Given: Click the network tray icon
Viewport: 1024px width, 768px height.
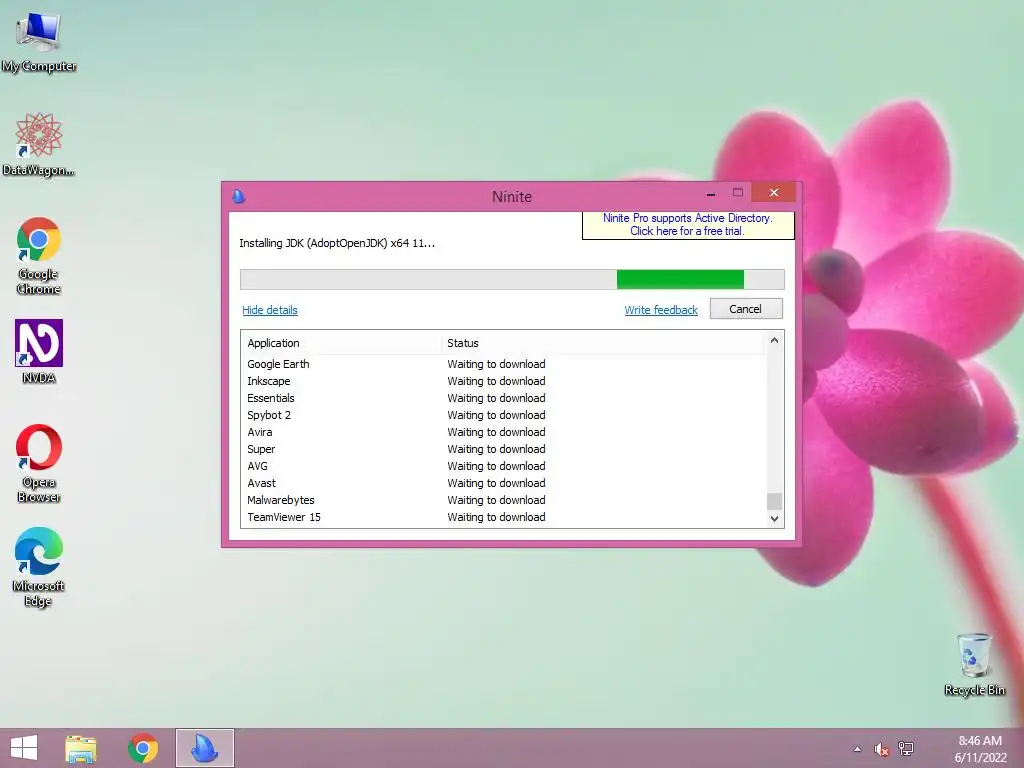Looking at the screenshot, I should point(906,748).
